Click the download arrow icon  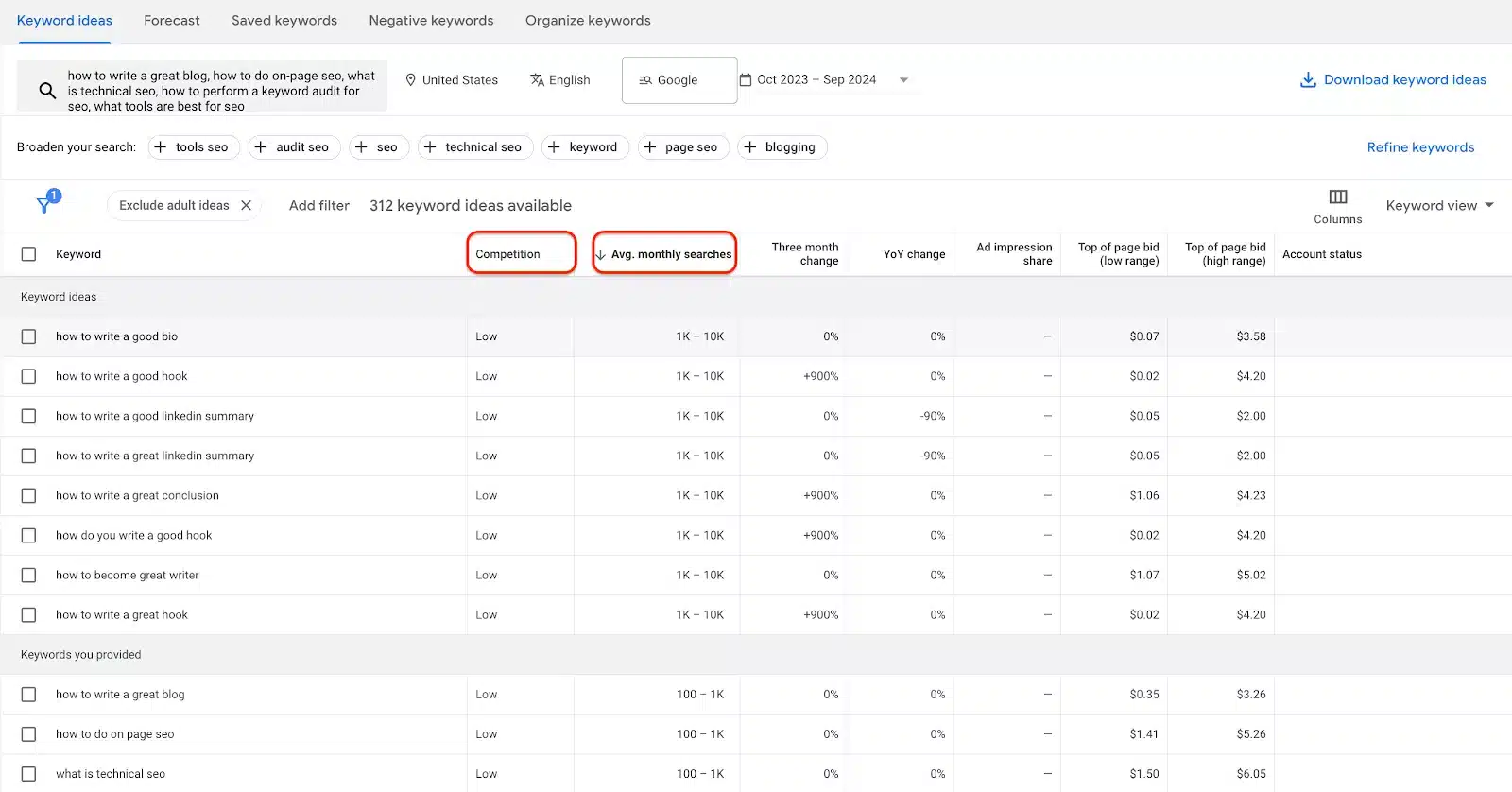[1308, 79]
